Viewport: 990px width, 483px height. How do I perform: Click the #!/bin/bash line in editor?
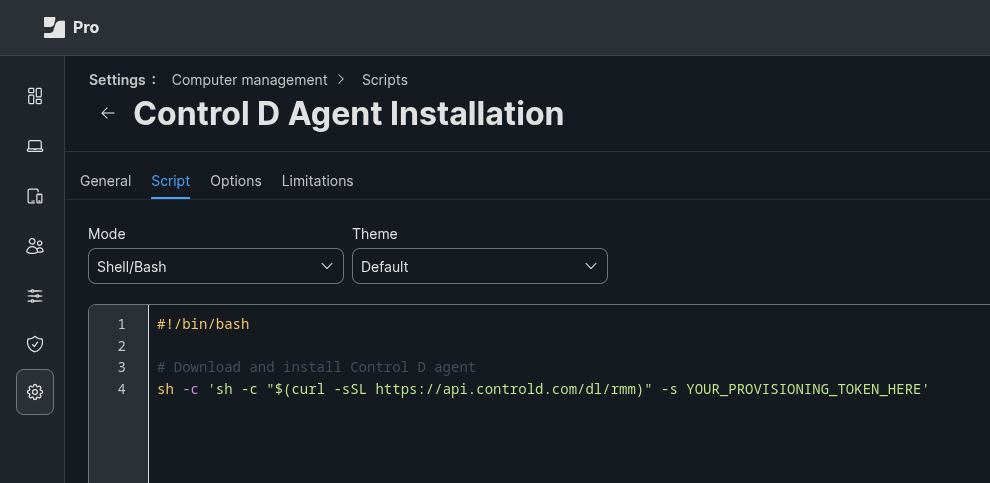coord(203,325)
